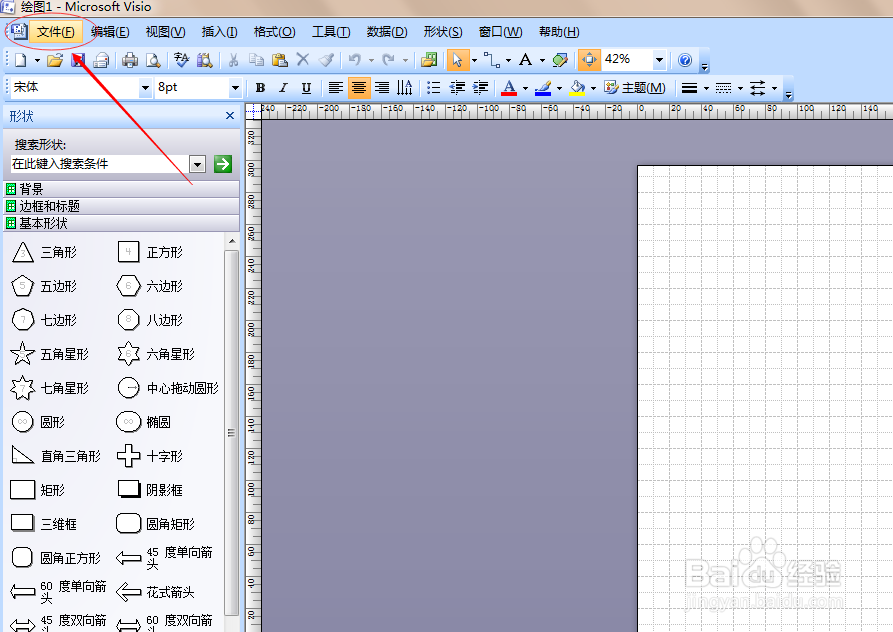Toggle Underline formatting
The width and height of the screenshot is (893, 632).
tap(306, 88)
